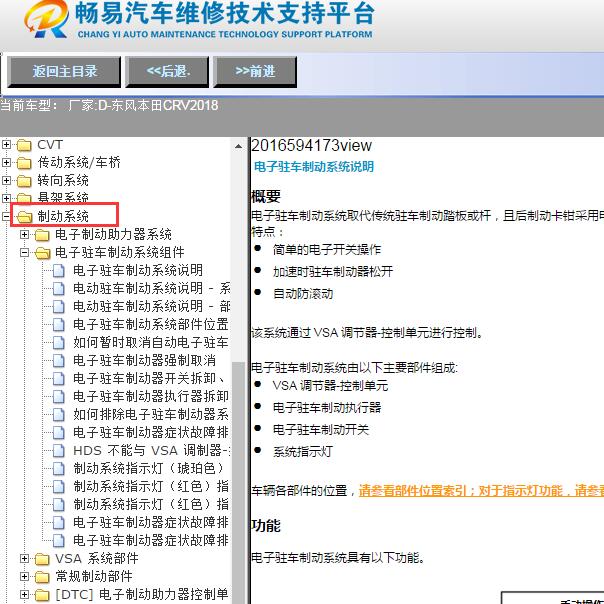Open HDS 不能与 VSA 调制器 document
Viewport: 604px width, 604px height.
point(151,450)
